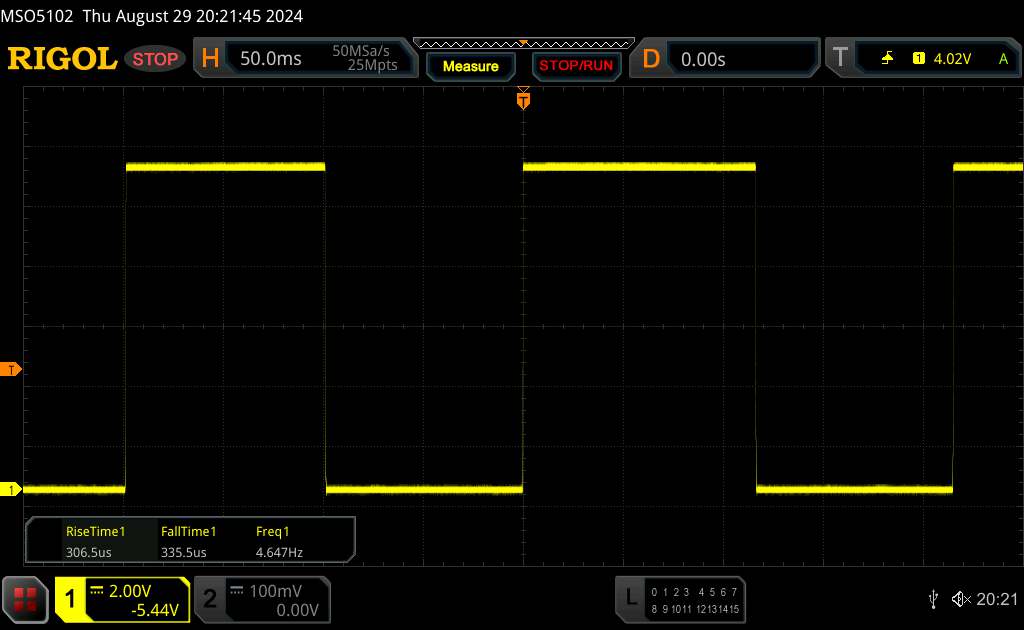Open the 50.0ms timebase scale setting
Image resolution: width=1024 pixels, height=630 pixels.
click(x=270, y=59)
